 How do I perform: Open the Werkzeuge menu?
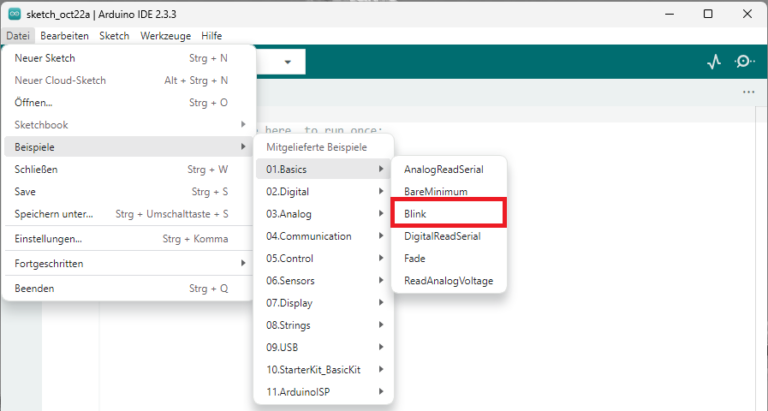(x=165, y=35)
